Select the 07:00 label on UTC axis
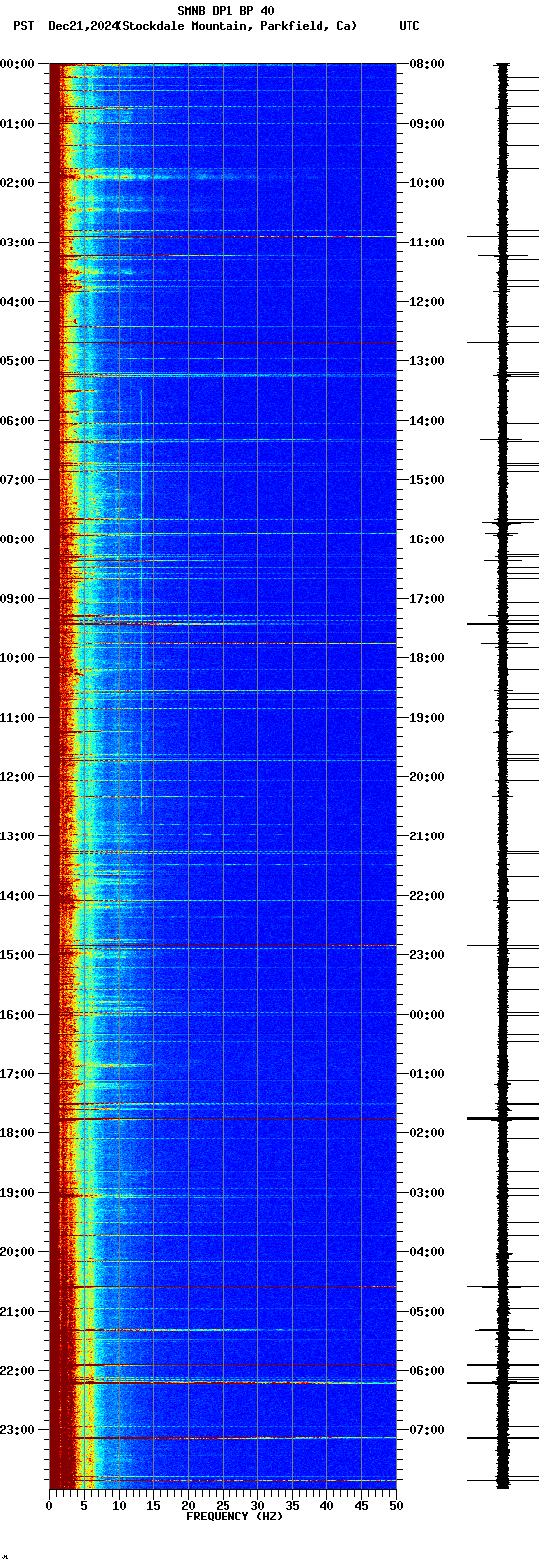The width and height of the screenshot is (546, 1568). coord(427,1430)
